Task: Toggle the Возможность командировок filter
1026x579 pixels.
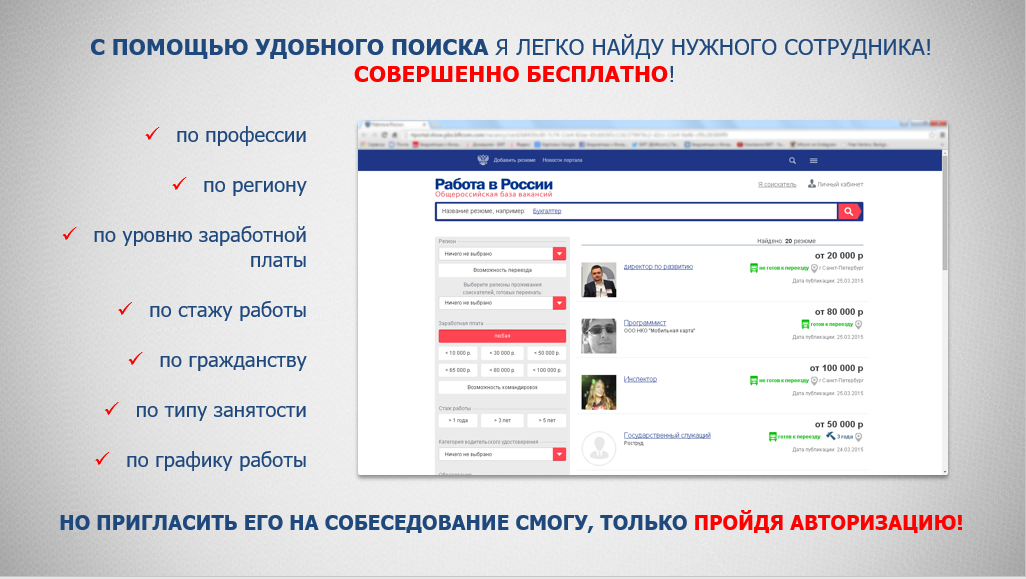Action: (x=503, y=387)
